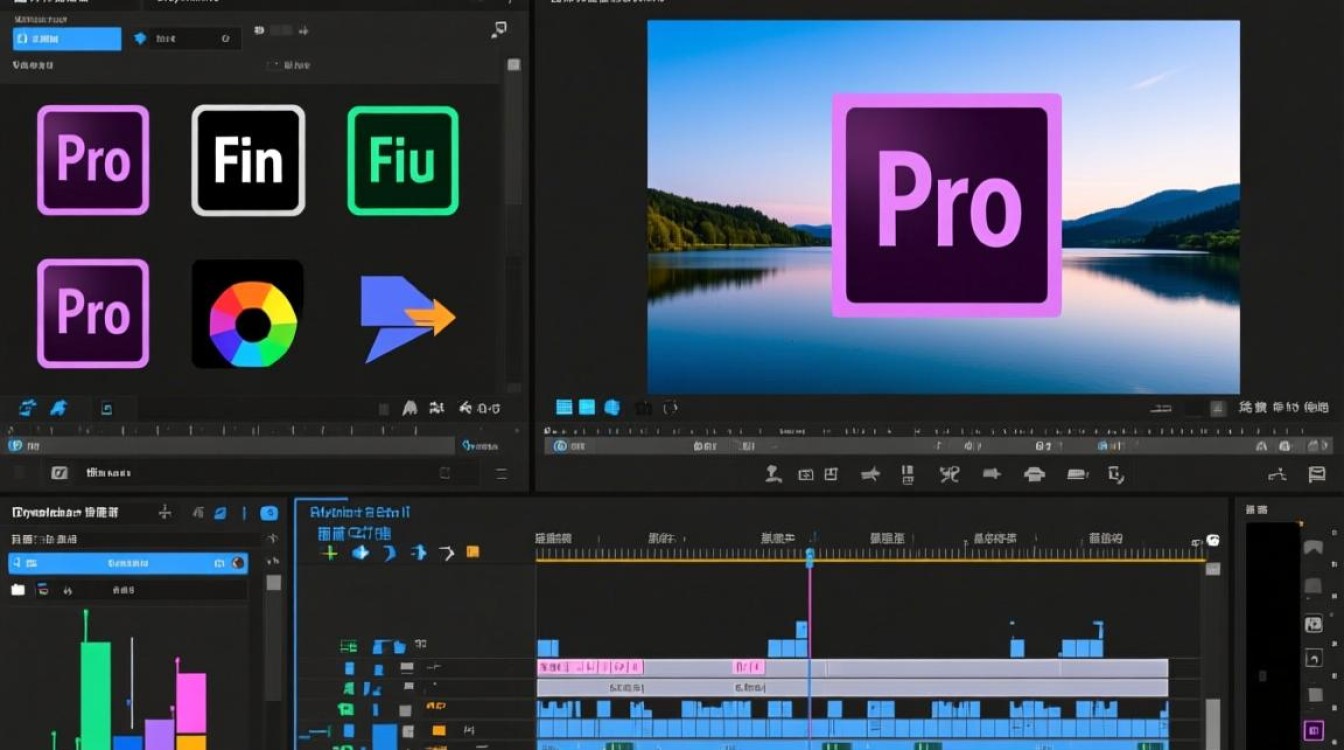
Task: Select the tall green bar in the chart
Action: point(96,695)
